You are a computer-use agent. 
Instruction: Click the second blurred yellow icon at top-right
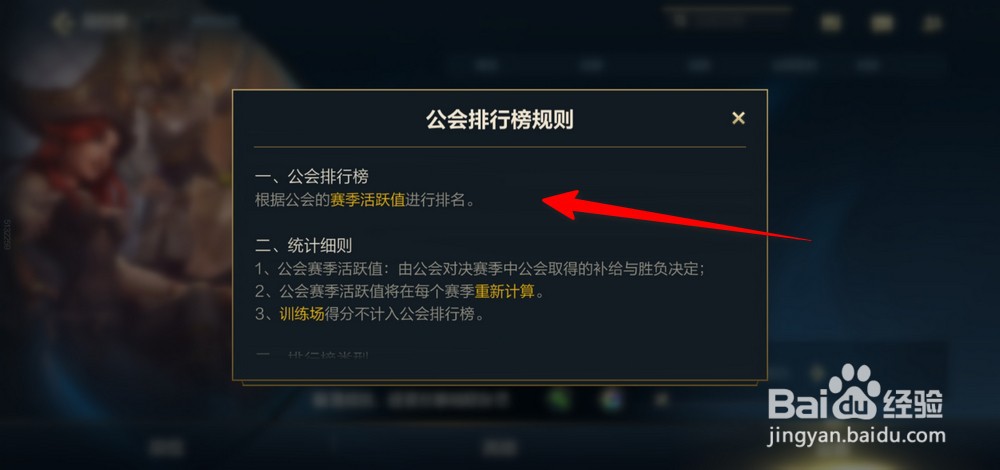pyautogui.click(x=881, y=23)
